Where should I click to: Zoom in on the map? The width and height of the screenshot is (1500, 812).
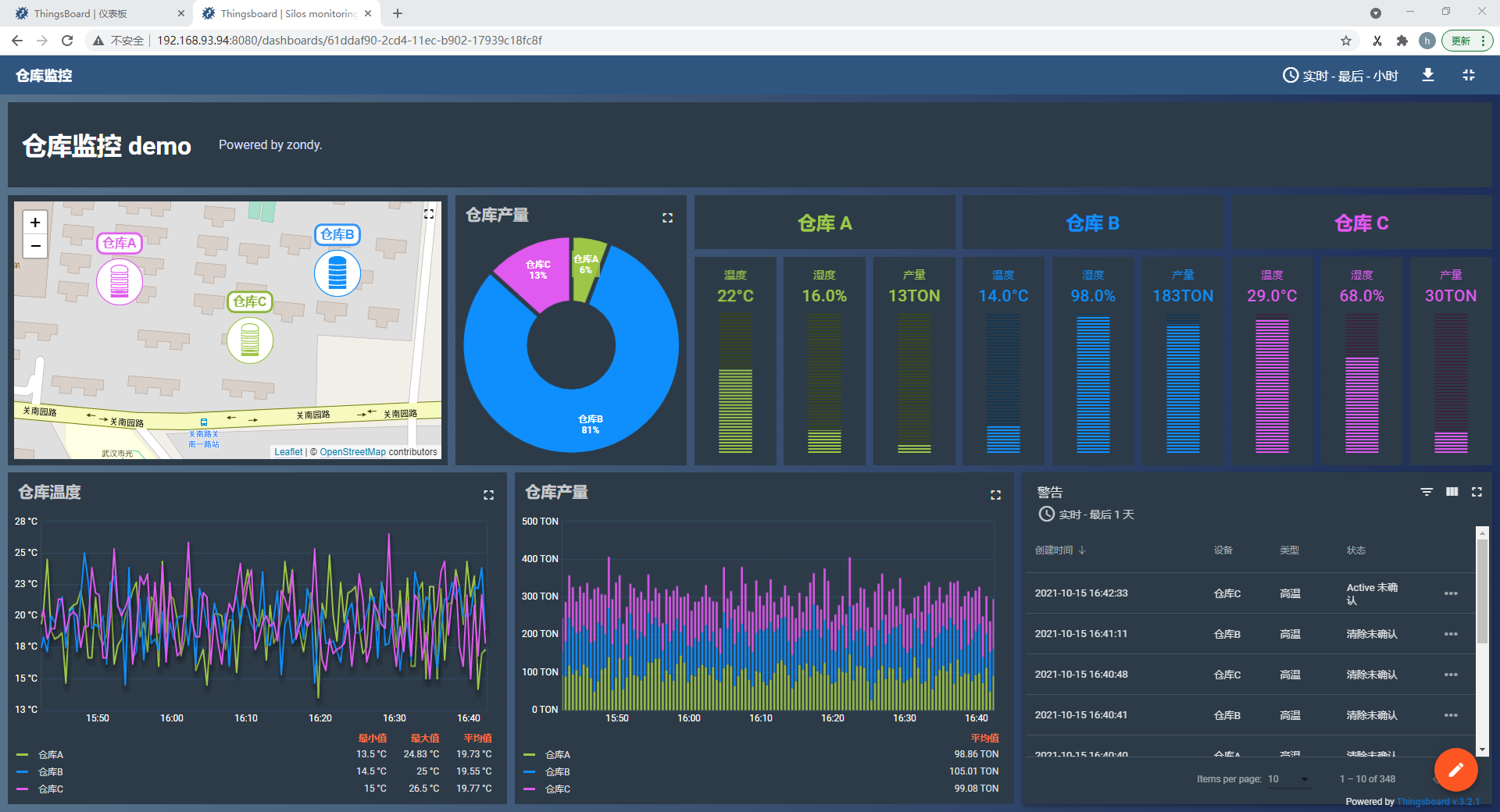tap(35, 223)
